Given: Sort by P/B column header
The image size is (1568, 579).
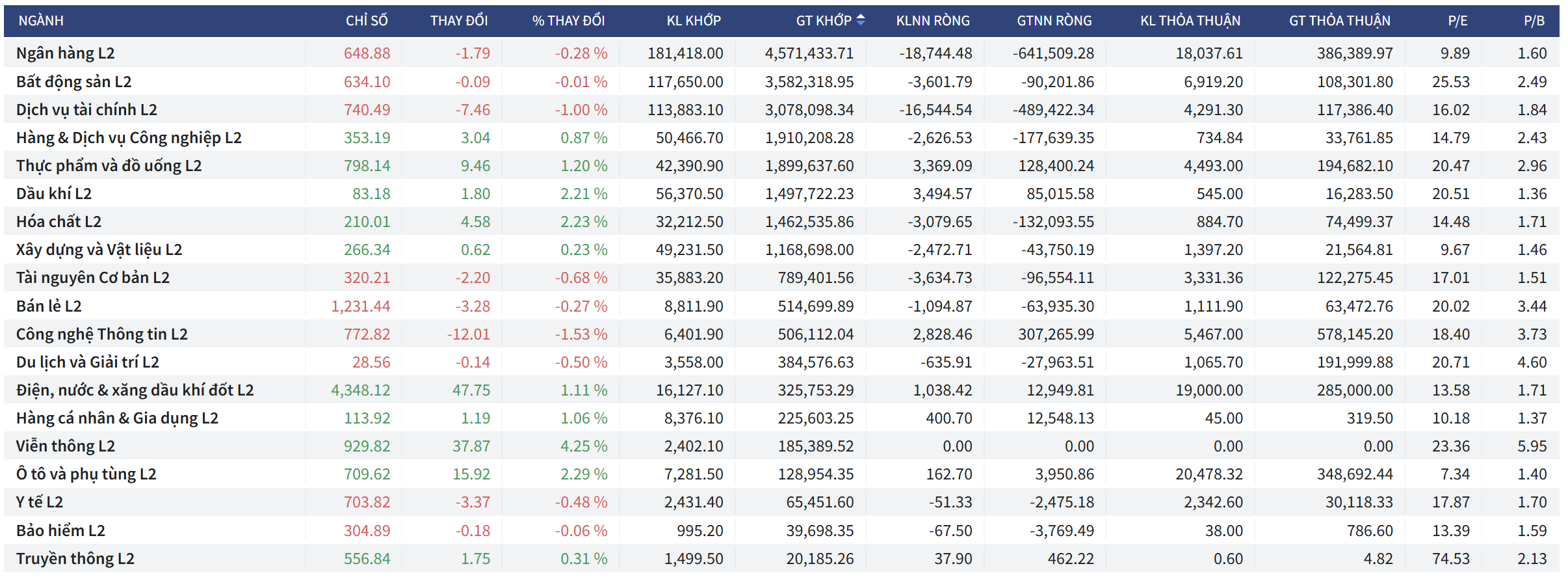Looking at the screenshot, I should pos(1534,21).
